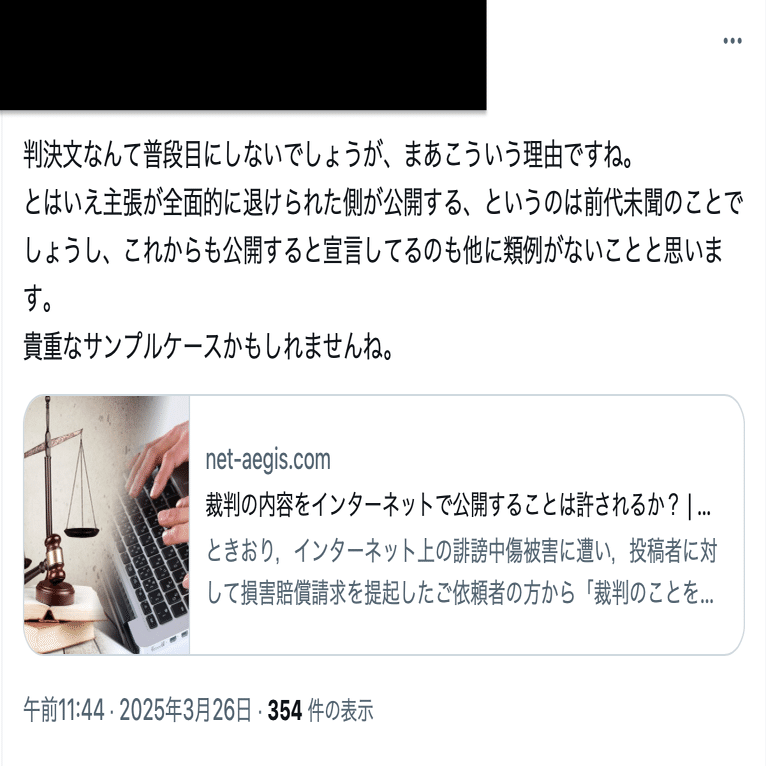The height and width of the screenshot is (766, 766).
Task: Open the article titled 裁判の内容をインターネットで公開
Action: 458,505
